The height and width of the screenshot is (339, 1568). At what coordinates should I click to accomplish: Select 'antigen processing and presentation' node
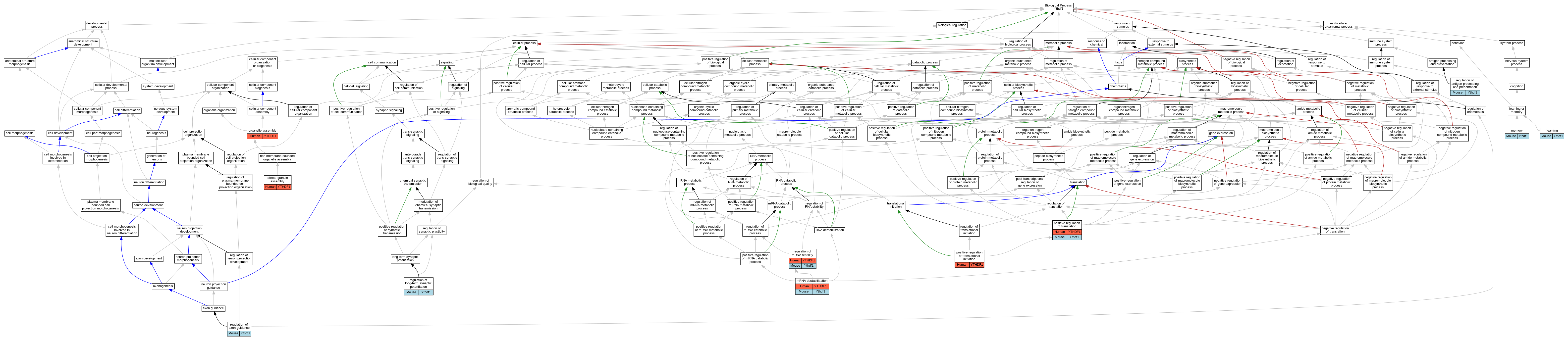click(x=1443, y=62)
